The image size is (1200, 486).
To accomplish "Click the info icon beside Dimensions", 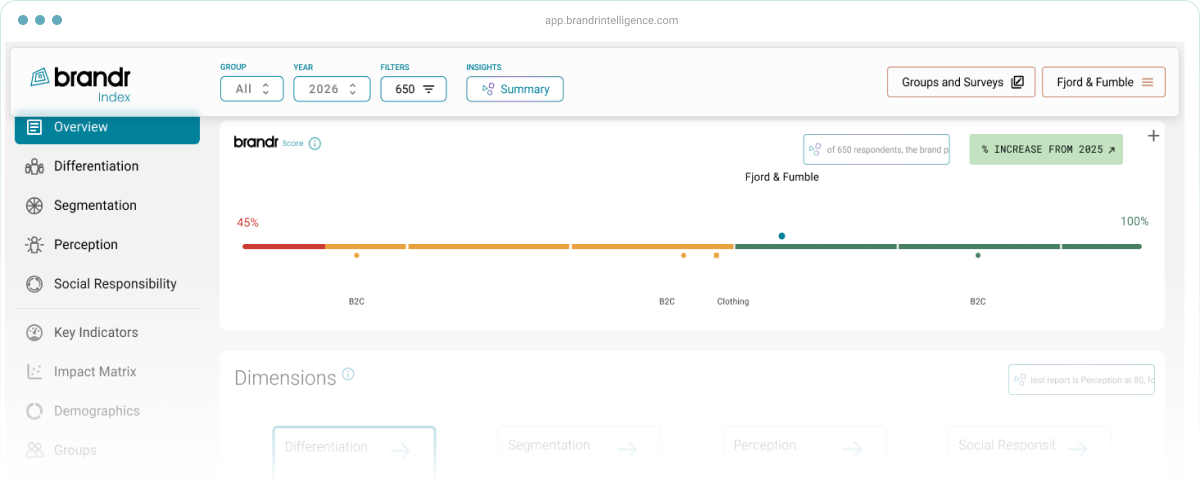I will pos(348,374).
